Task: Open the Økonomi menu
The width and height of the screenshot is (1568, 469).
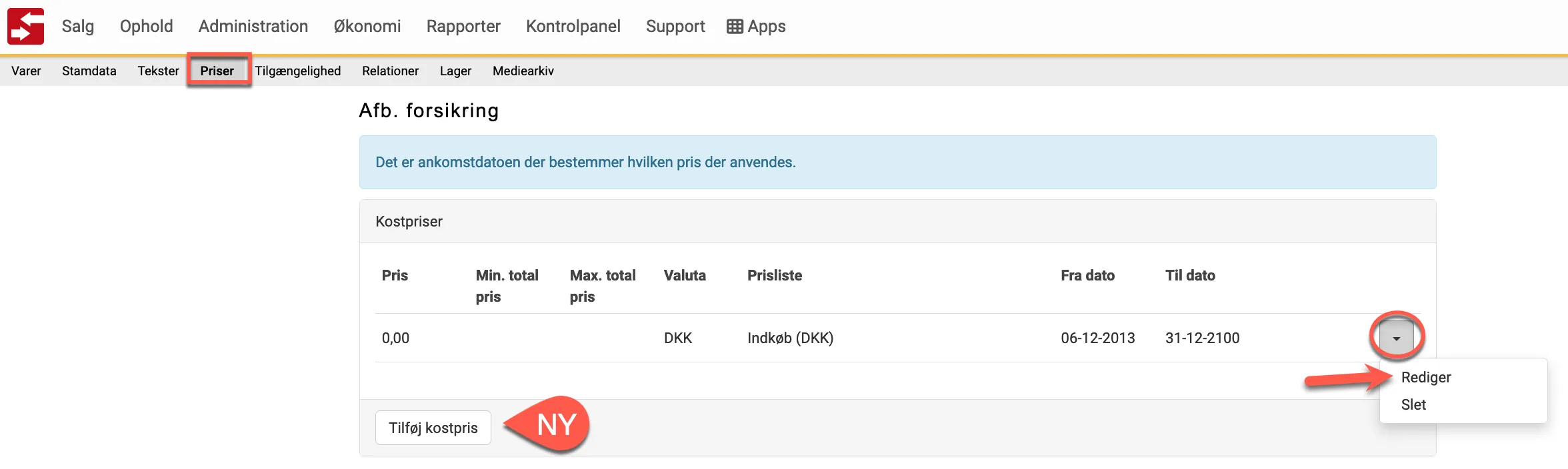Action: point(367,27)
